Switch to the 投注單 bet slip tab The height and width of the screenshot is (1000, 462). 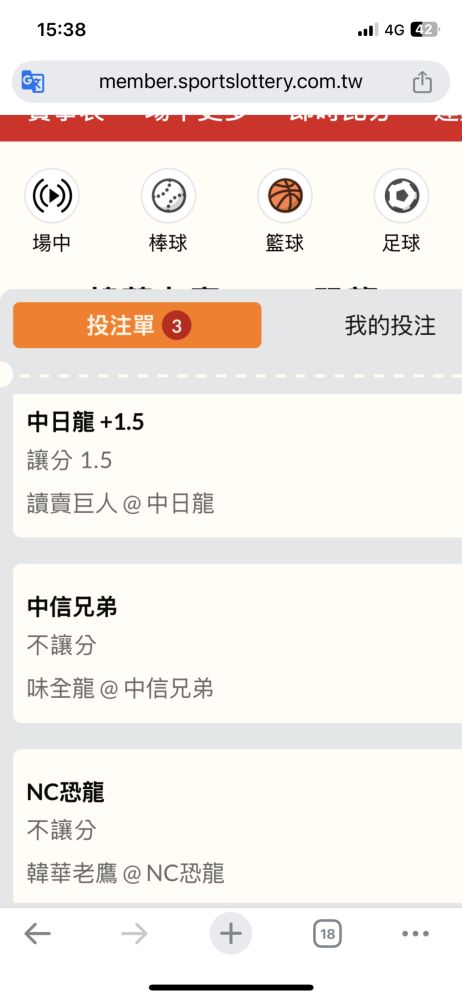tap(137, 325)
